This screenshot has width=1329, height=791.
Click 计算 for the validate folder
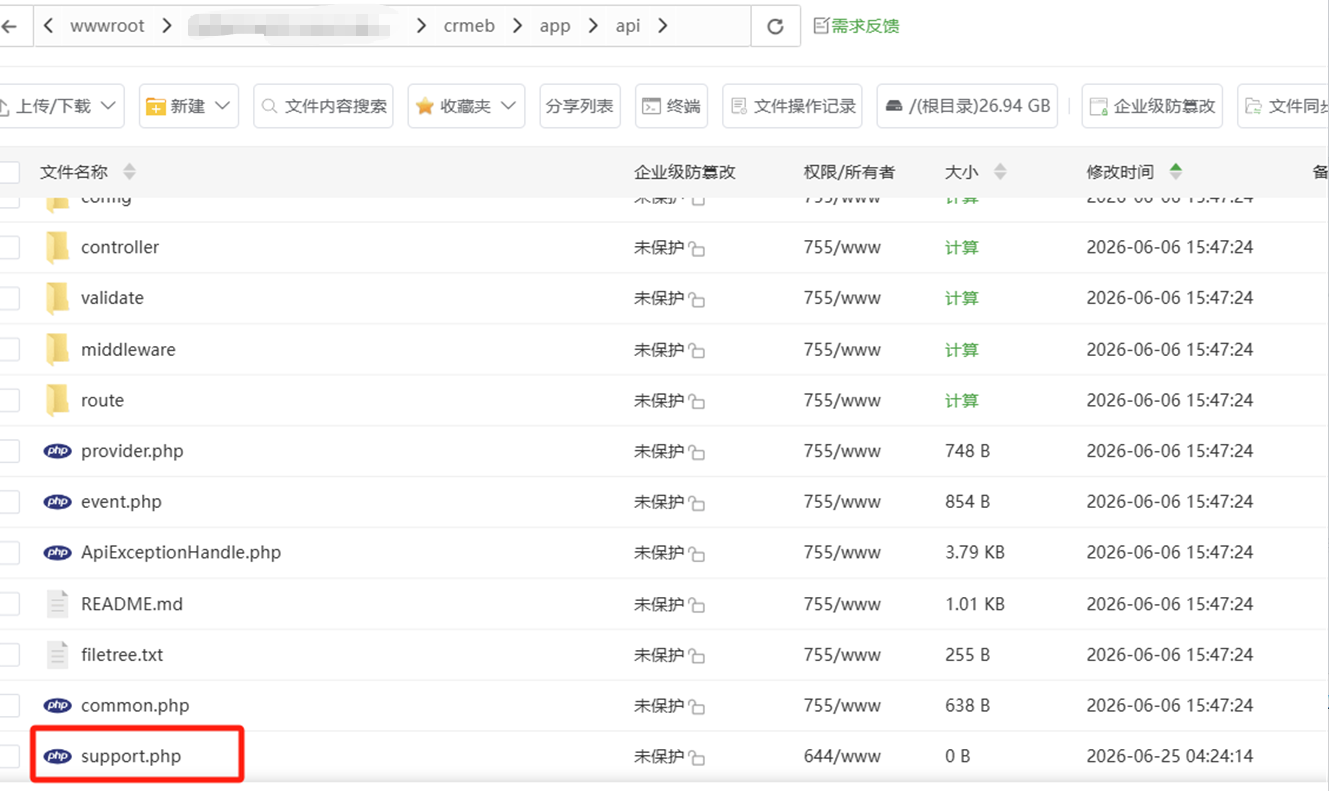tap(962, 298)
